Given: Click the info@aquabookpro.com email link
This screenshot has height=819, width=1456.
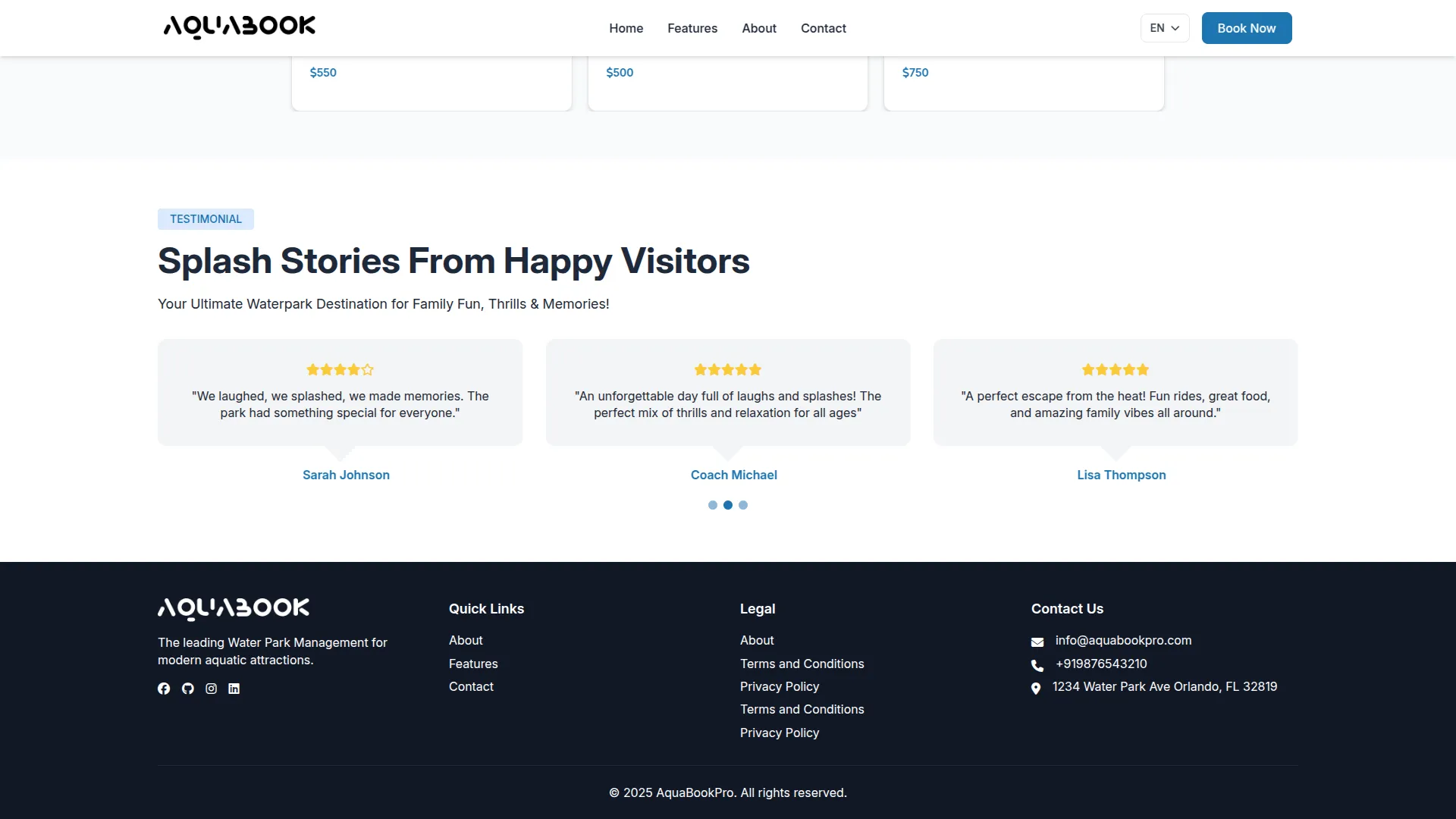Looking at the screenshot, I should (x=1123, y=640).
